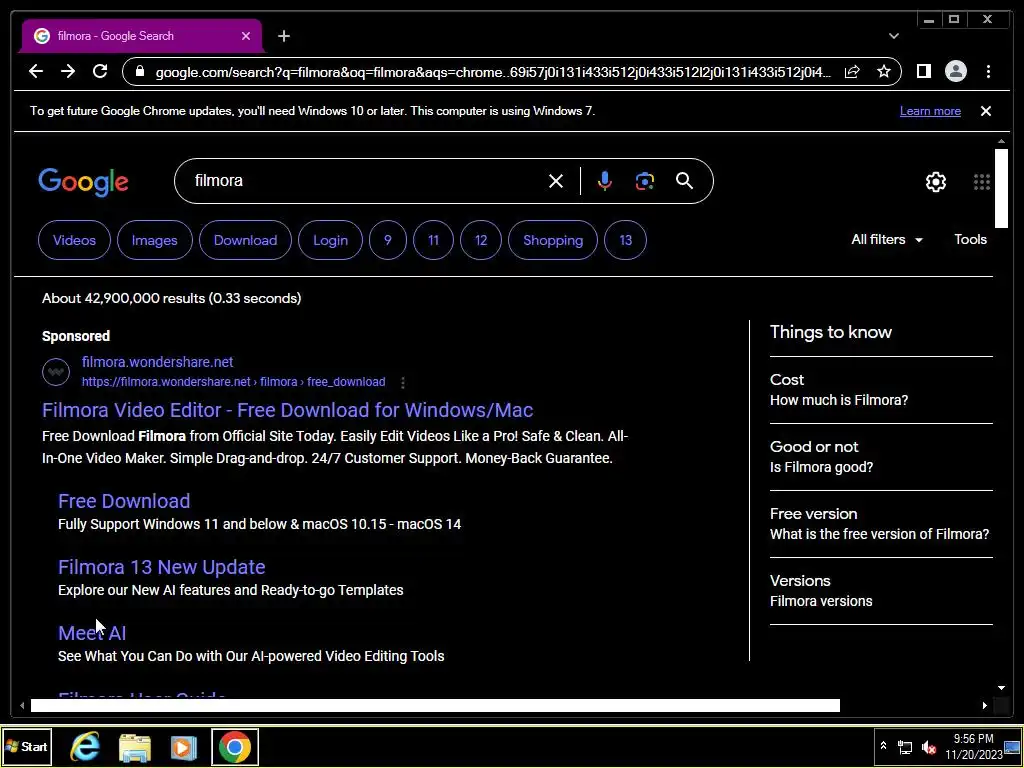
Task: Show hidden system tray icons
Action: tap(883, 746)
